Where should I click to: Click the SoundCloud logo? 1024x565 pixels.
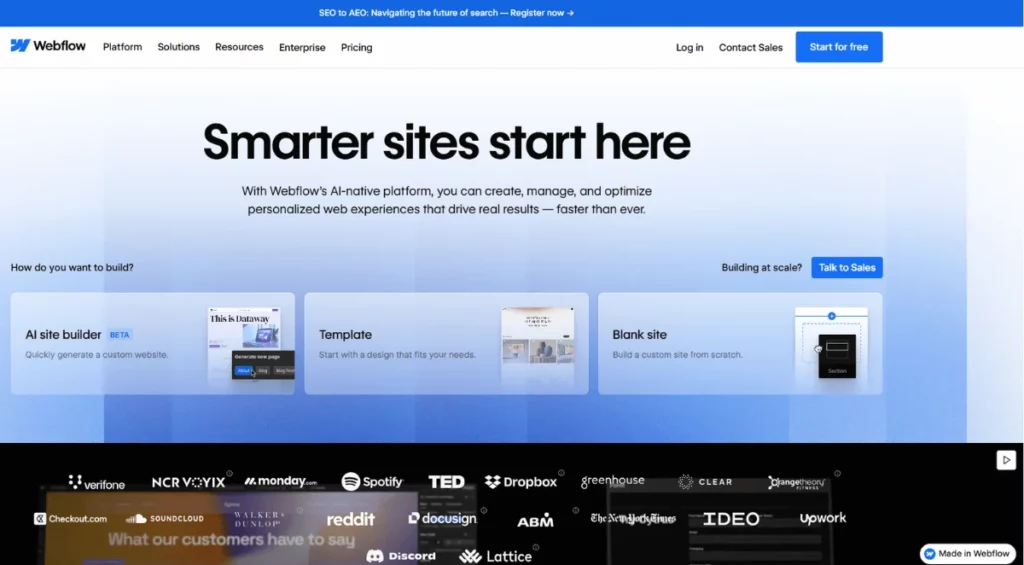pyautogui.click(x=165, y=519)
